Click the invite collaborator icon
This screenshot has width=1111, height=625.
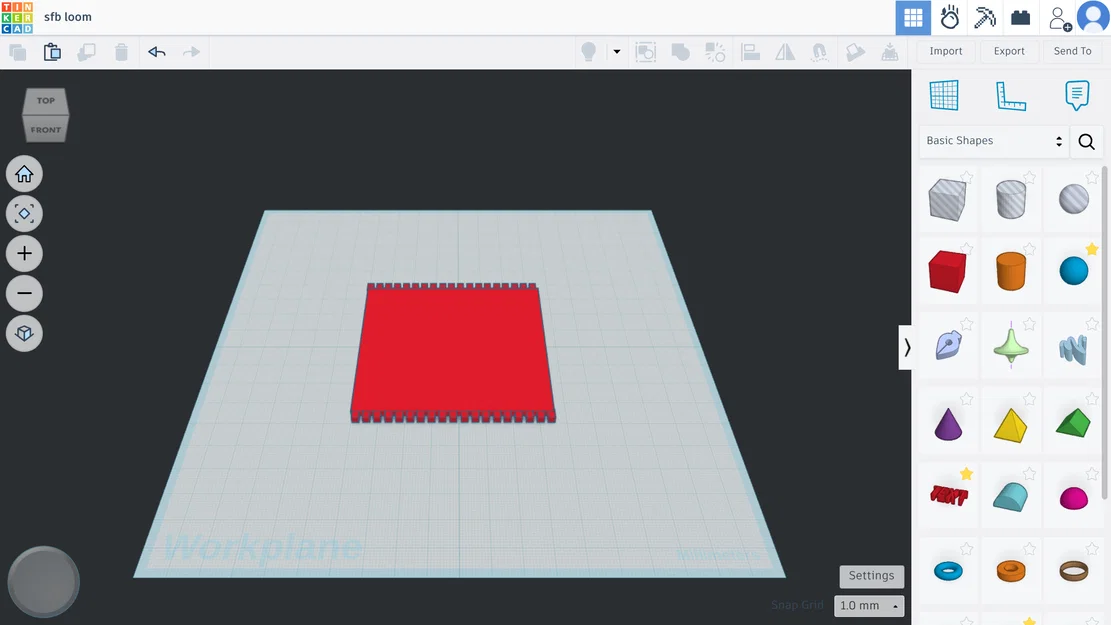(x=1060, y=18)
